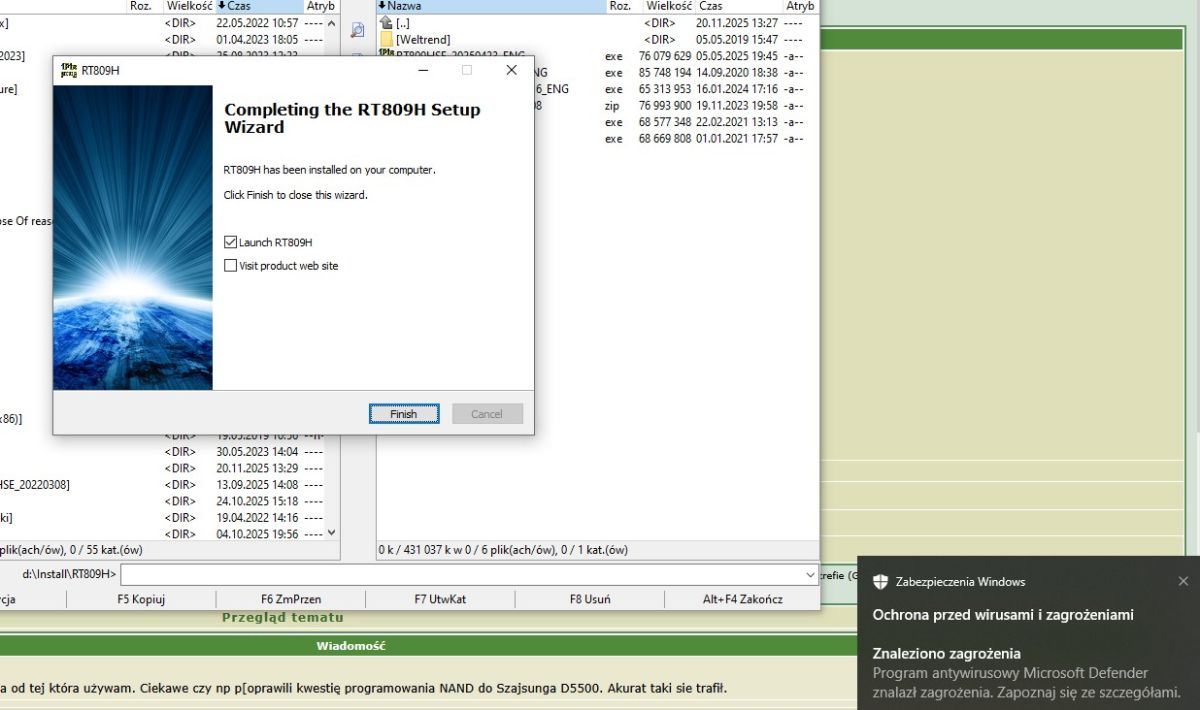Sort left panel by Czas column
Viewport: 1200px width, 710px height.
(x=260, y=6)
